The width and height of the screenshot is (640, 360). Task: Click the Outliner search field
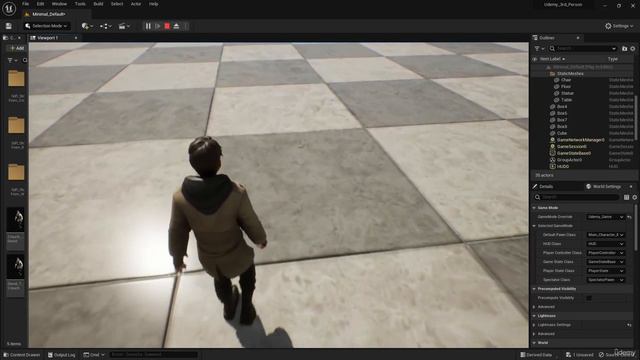(584, 49)
